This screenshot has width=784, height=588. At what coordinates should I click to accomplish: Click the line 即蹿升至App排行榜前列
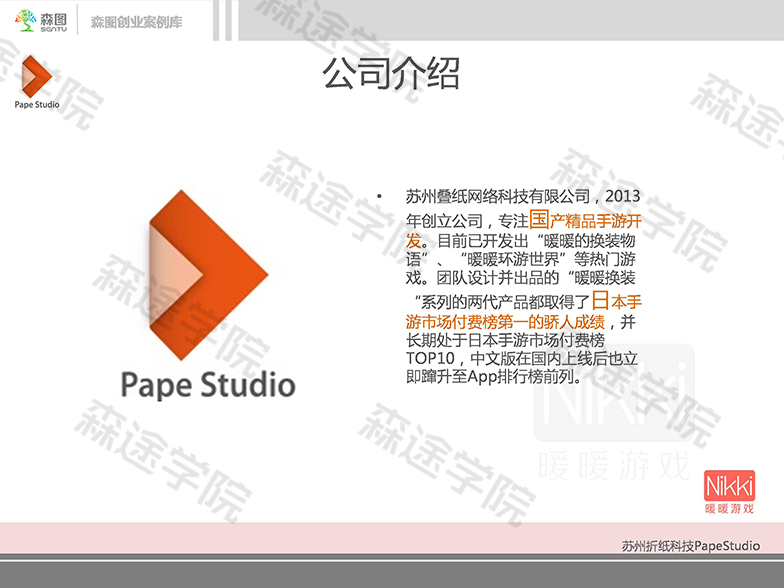pos(494,376)
